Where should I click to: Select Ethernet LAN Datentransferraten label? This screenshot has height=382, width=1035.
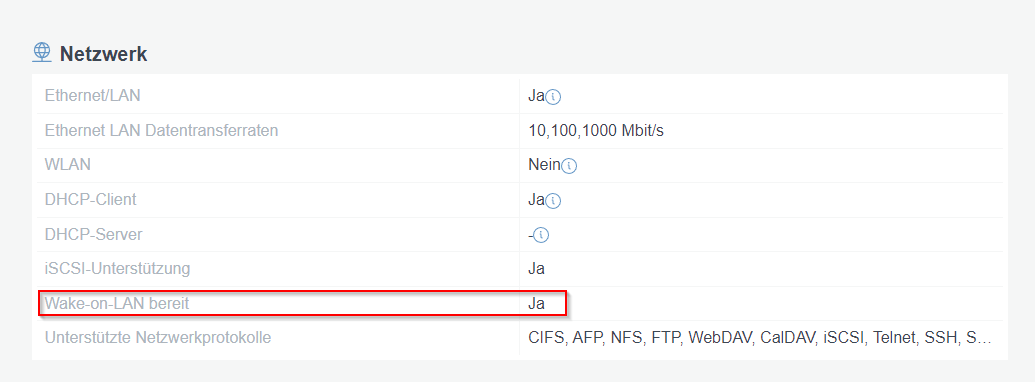161,131
